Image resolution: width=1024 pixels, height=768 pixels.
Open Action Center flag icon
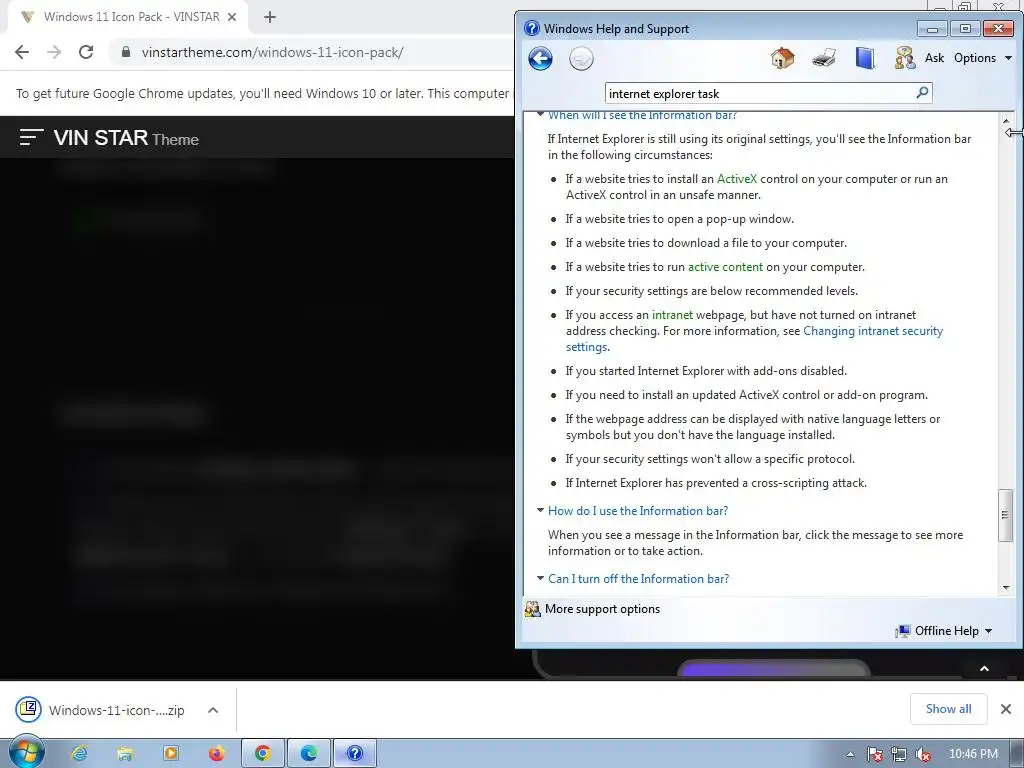(x=874, y=754)
